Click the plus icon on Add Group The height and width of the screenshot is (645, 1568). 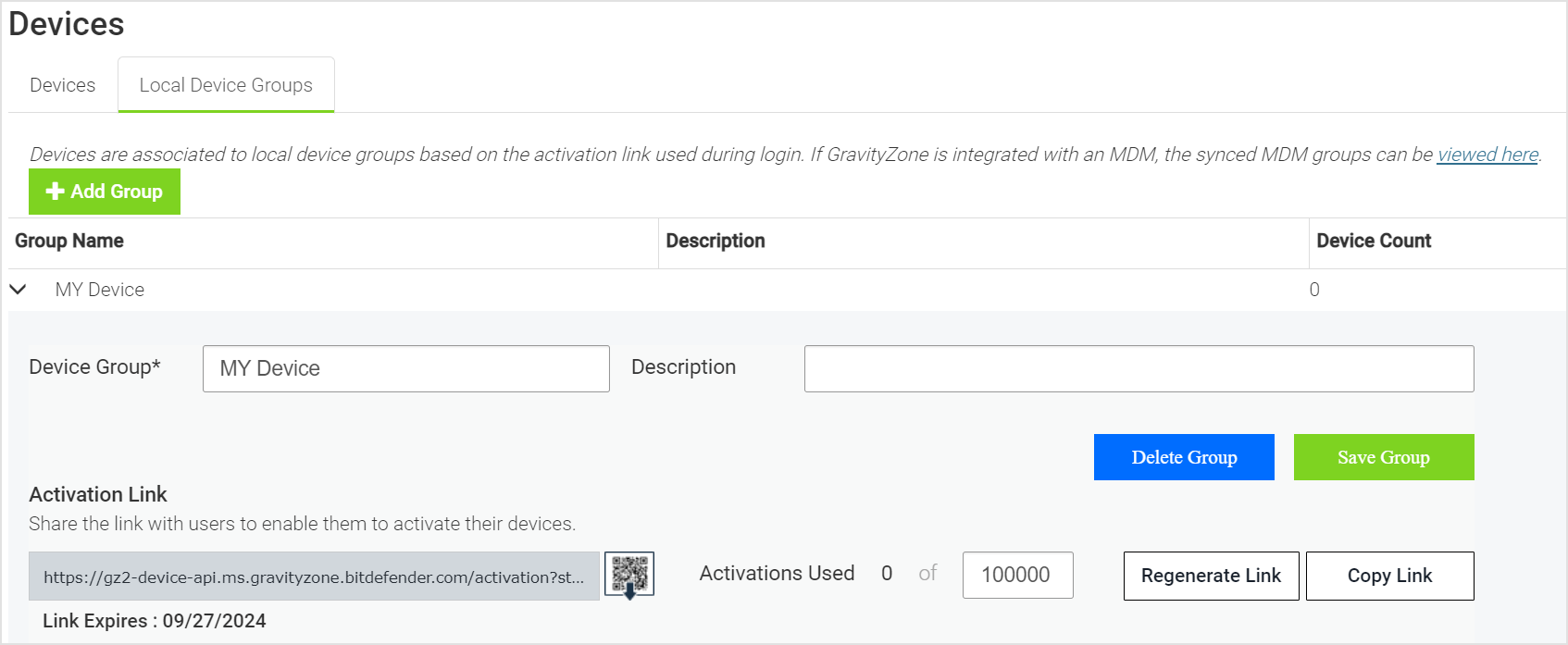click(55, 192)
